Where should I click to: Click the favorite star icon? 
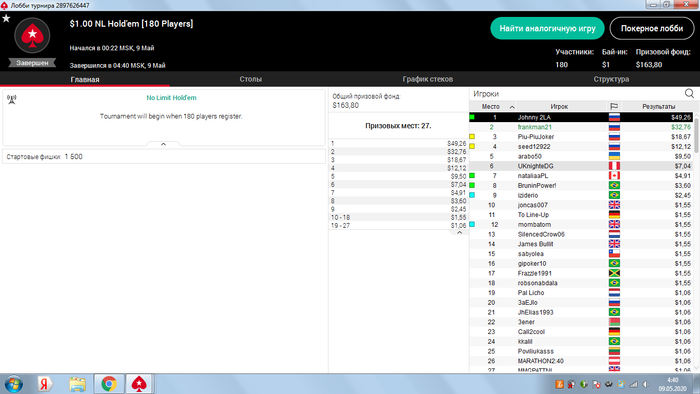pyautogui.click(x=6, y=19)
